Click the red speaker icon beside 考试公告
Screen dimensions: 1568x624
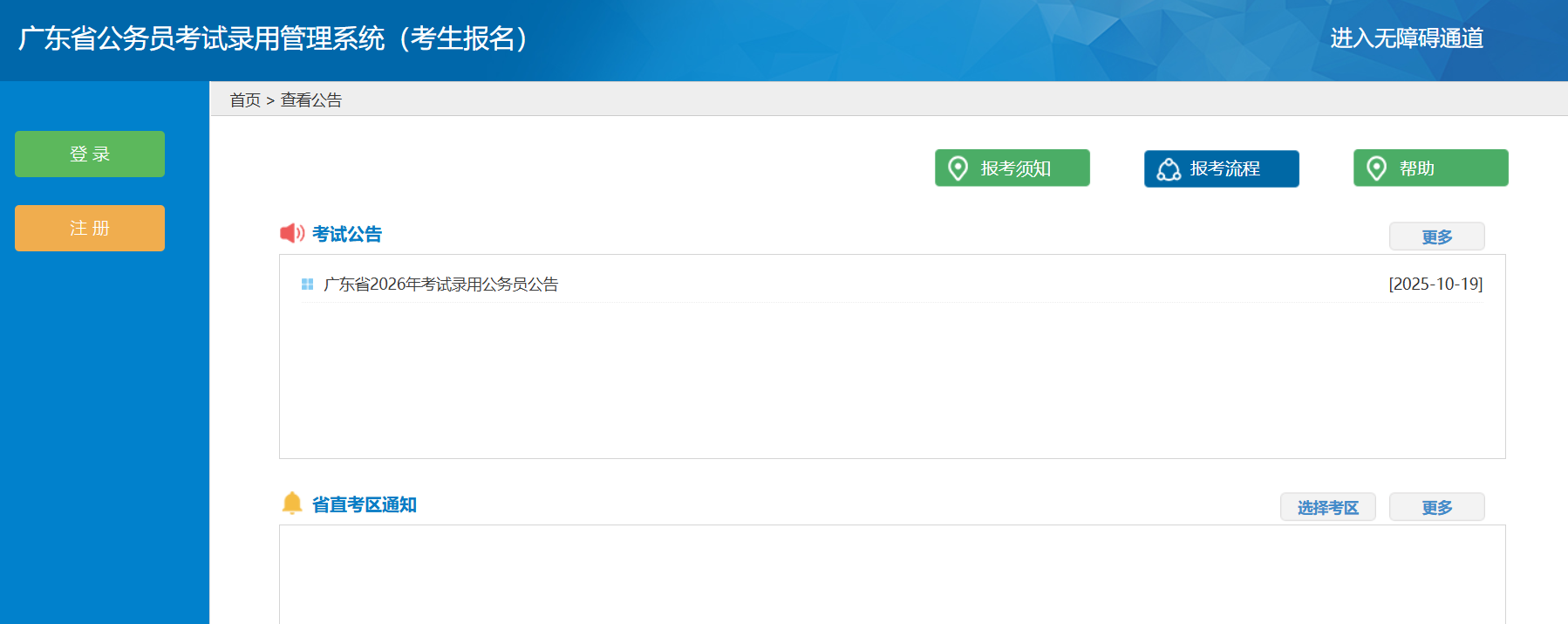coord(291,233)
